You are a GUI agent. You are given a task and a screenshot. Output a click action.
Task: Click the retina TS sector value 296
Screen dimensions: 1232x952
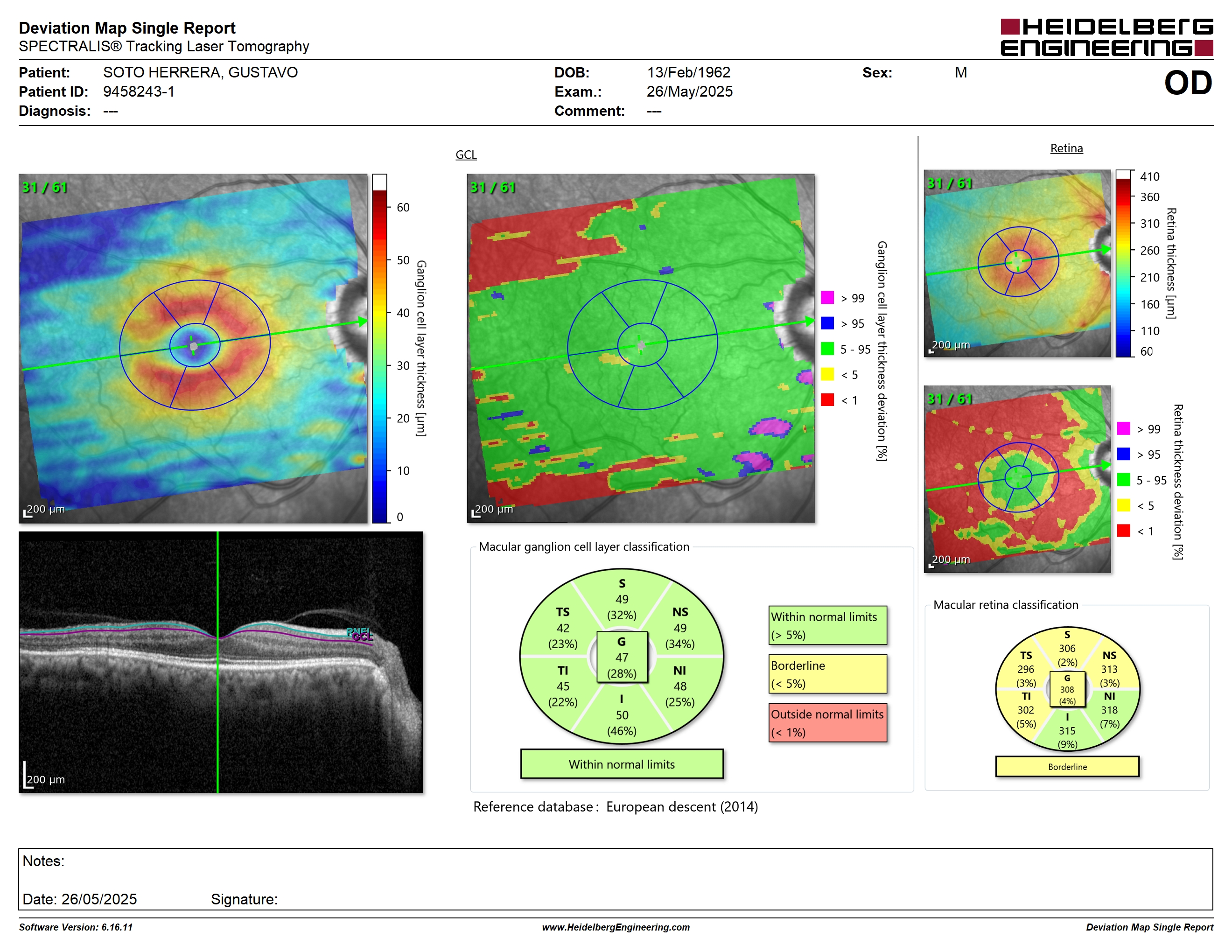[1026, 669]
